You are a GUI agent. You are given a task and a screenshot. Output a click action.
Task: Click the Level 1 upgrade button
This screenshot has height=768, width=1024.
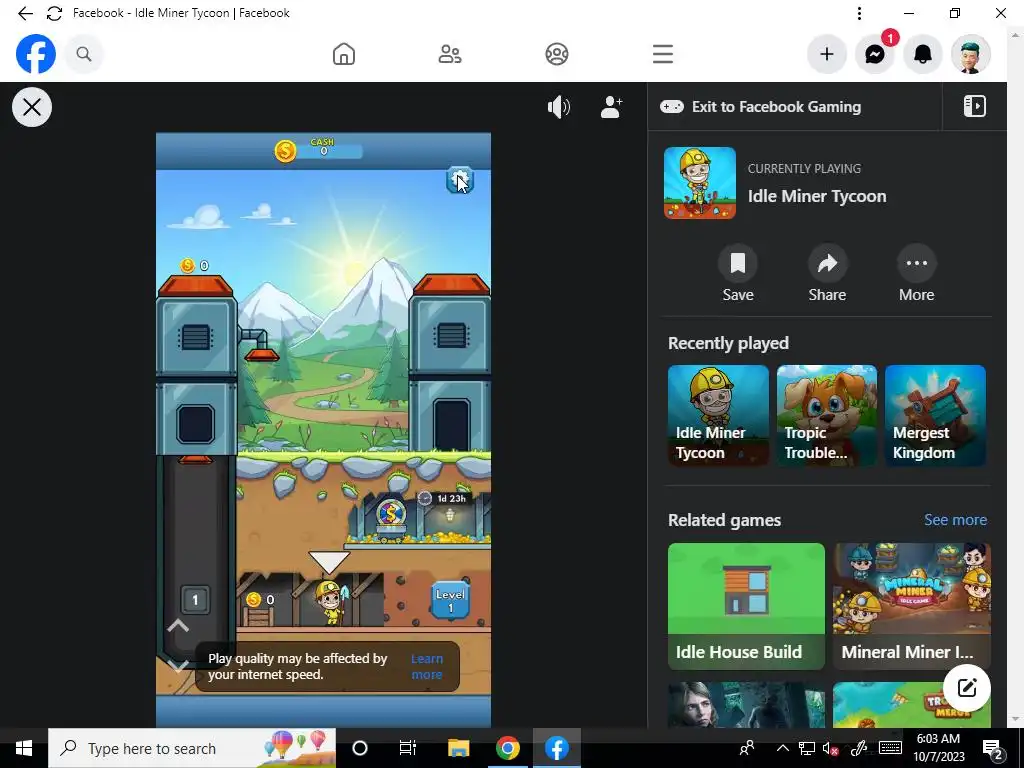(451, 600)
